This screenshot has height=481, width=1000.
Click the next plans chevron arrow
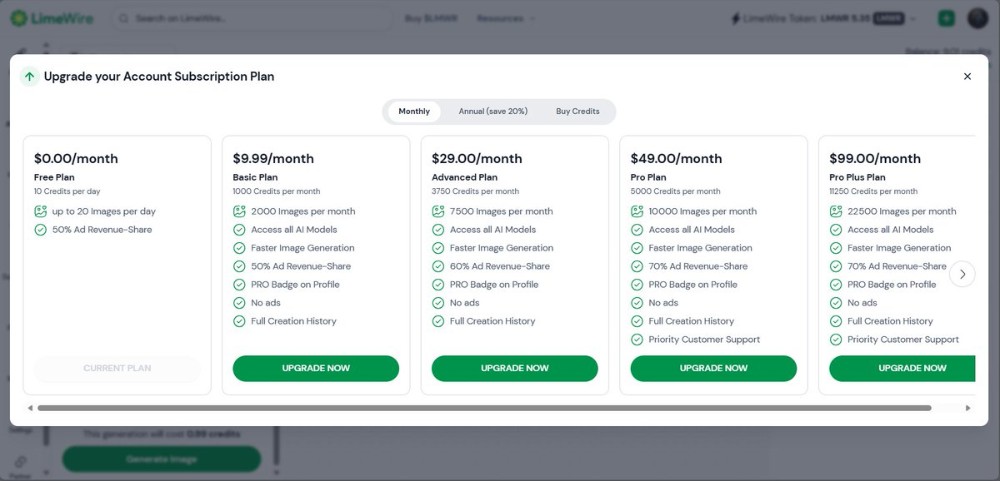[962, 274]
